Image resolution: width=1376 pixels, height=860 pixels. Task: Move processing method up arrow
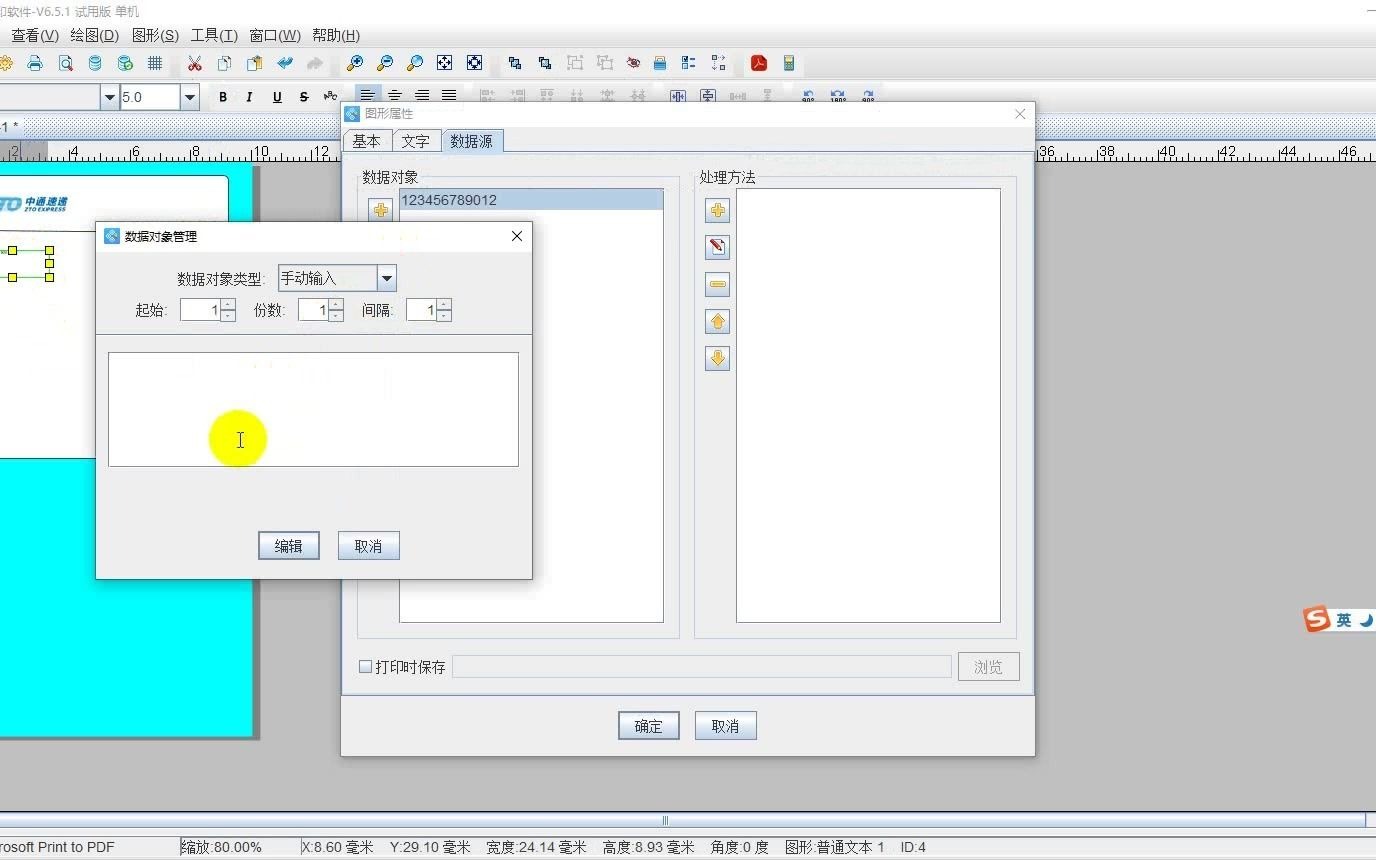(717, 321)
